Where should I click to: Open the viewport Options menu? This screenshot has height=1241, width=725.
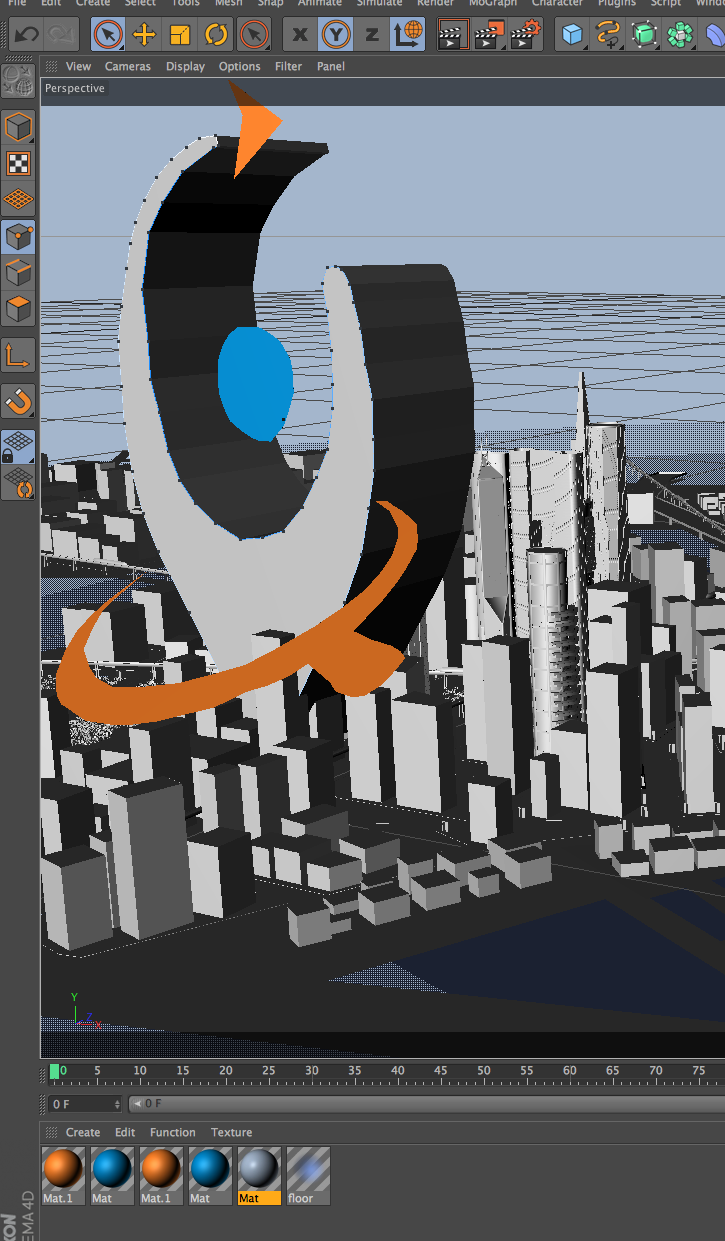(239, 66)
